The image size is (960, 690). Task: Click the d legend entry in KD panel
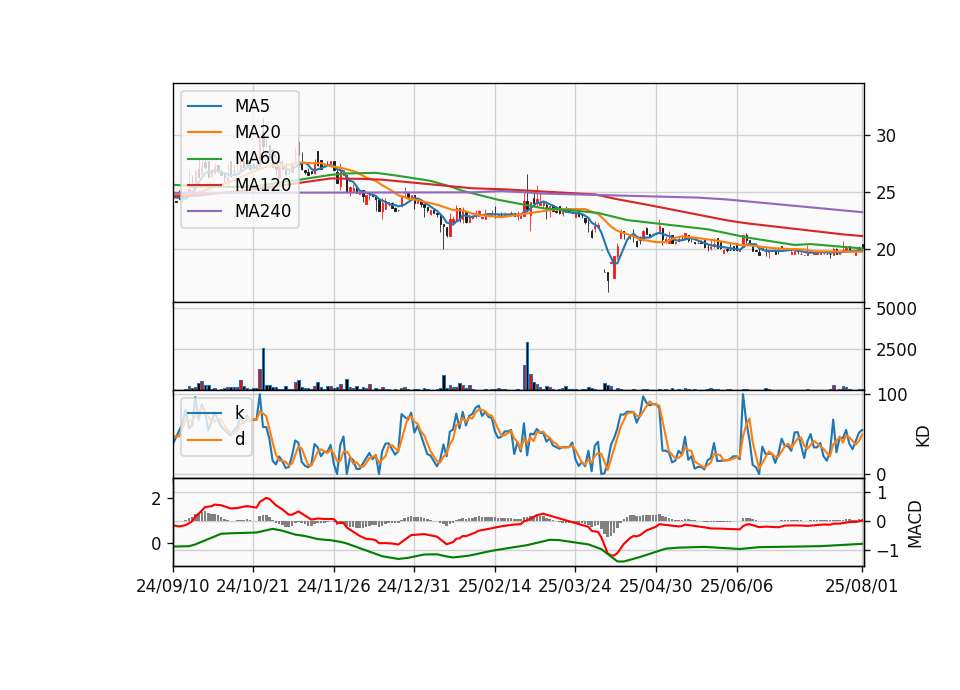point(216,439)
